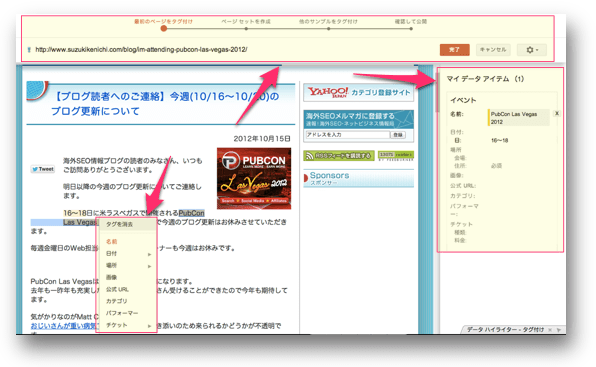The width and height of the screenshot is (596, 367).
Task: Click the マイ データ アイテム (1) heading
Action: [x=485, y=79]
